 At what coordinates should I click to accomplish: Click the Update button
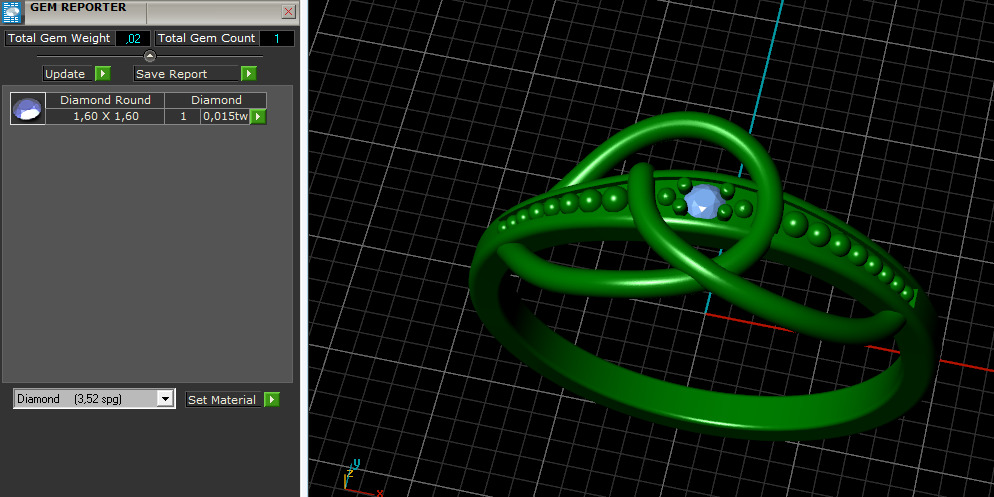click(68, 74)
